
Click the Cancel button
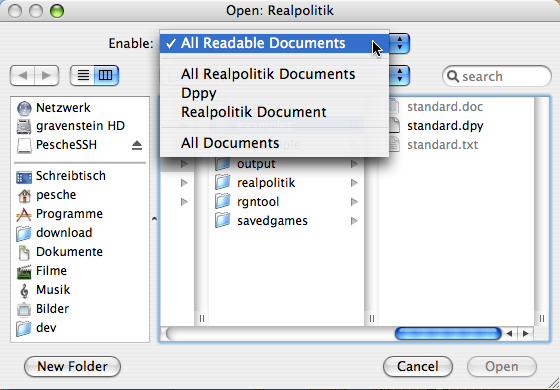point(418,366)
